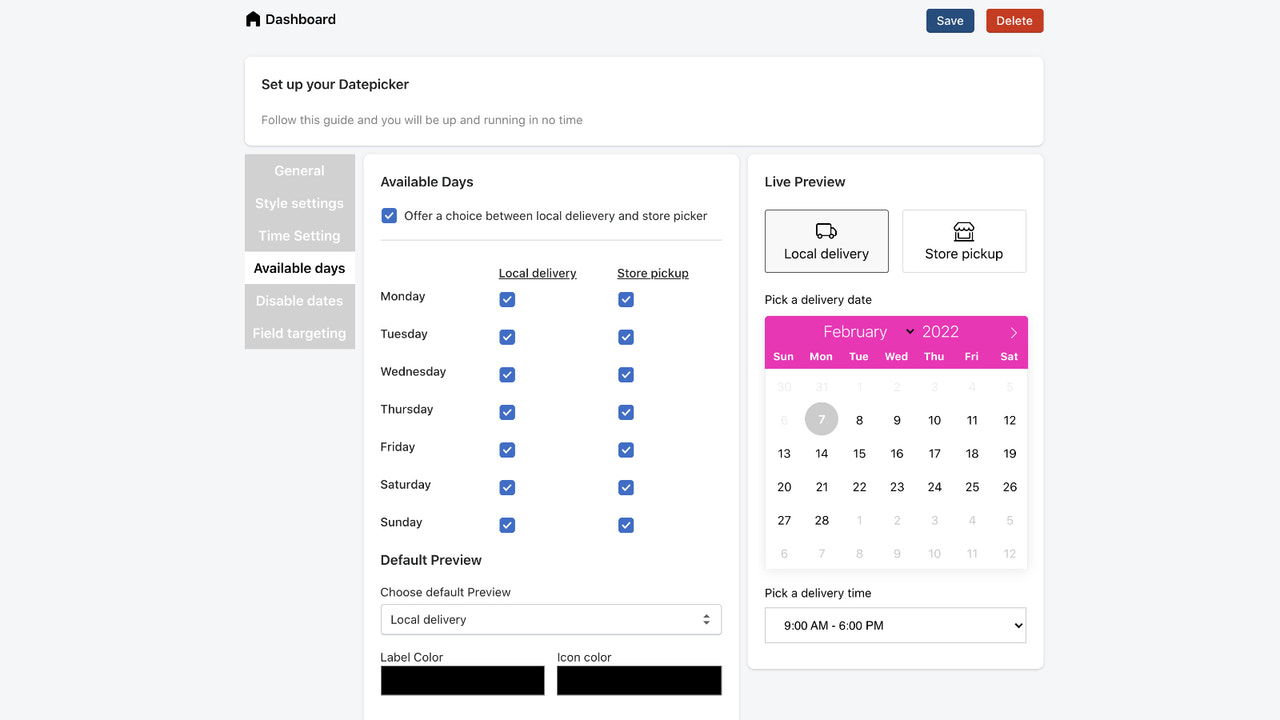Select February 14 in the calendar
Image resolution: width=1280 pixels, height=720 pixels.
(821, 453)
